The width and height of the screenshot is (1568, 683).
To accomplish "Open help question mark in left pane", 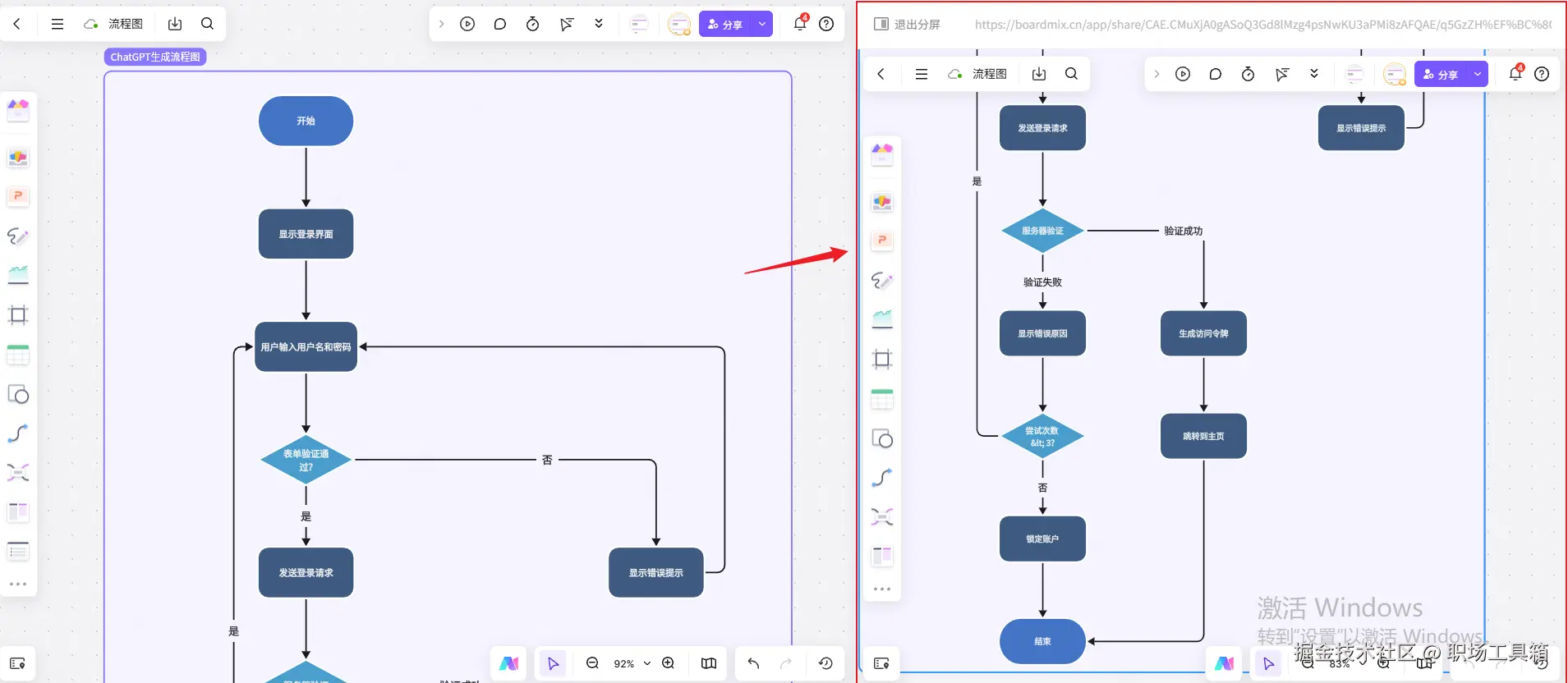I will 826,24.
